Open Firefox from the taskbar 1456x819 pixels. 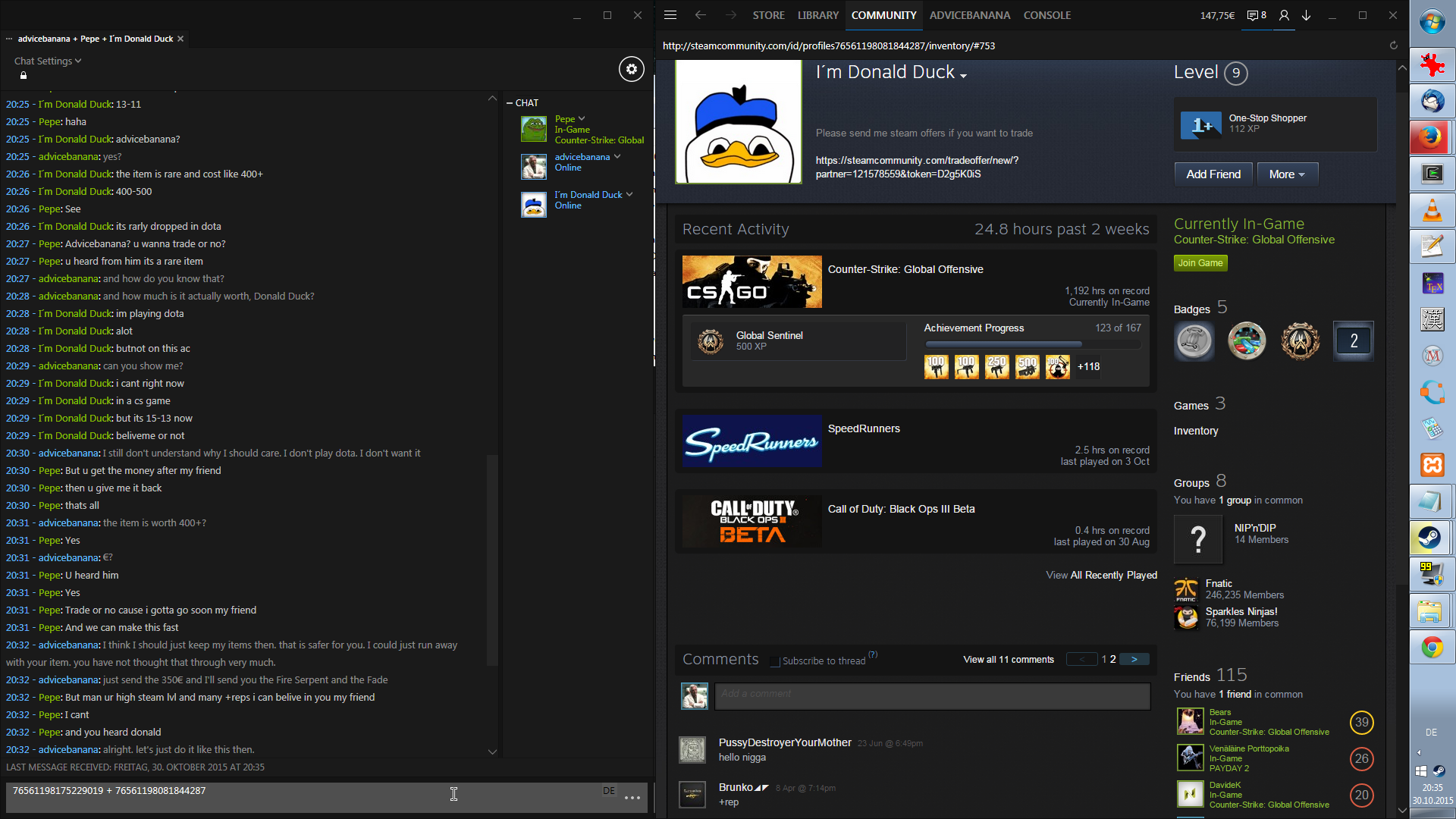coord(1432,137)
